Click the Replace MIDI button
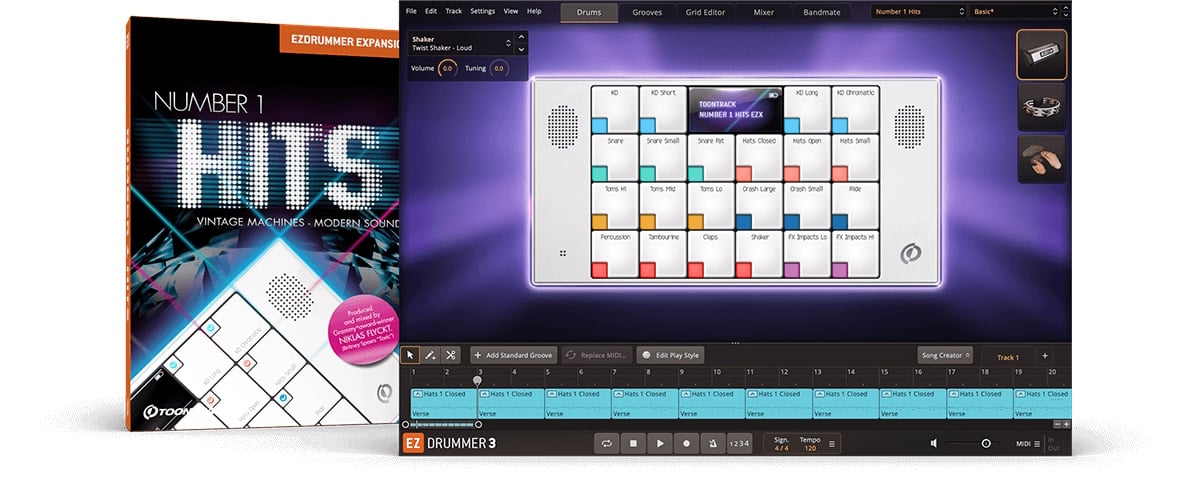The height and width of the screenshot is (488, 1200). (x=597, y=355)
